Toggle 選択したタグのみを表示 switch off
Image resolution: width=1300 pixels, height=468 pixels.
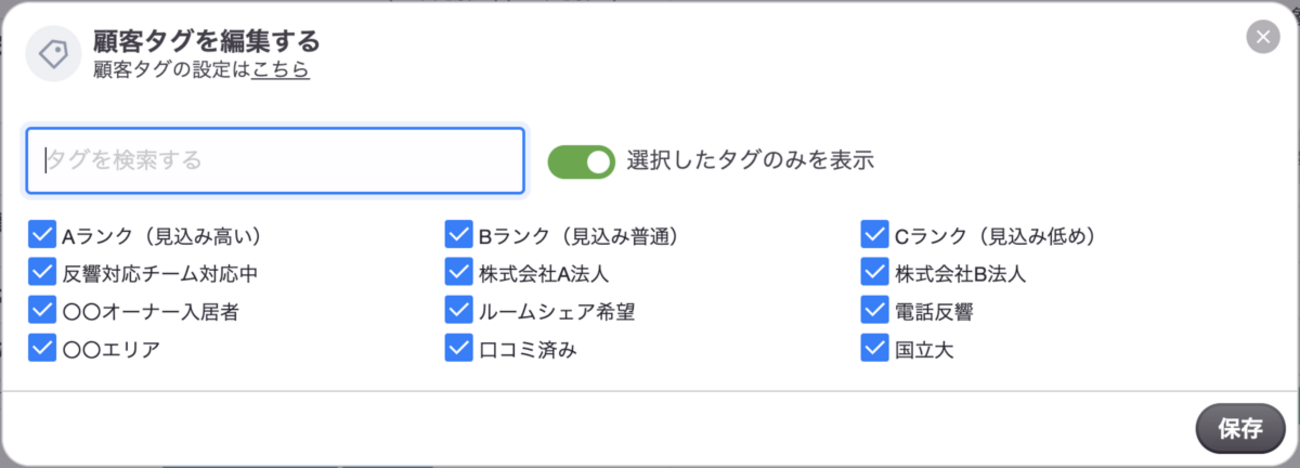click(x=581, y=160)
